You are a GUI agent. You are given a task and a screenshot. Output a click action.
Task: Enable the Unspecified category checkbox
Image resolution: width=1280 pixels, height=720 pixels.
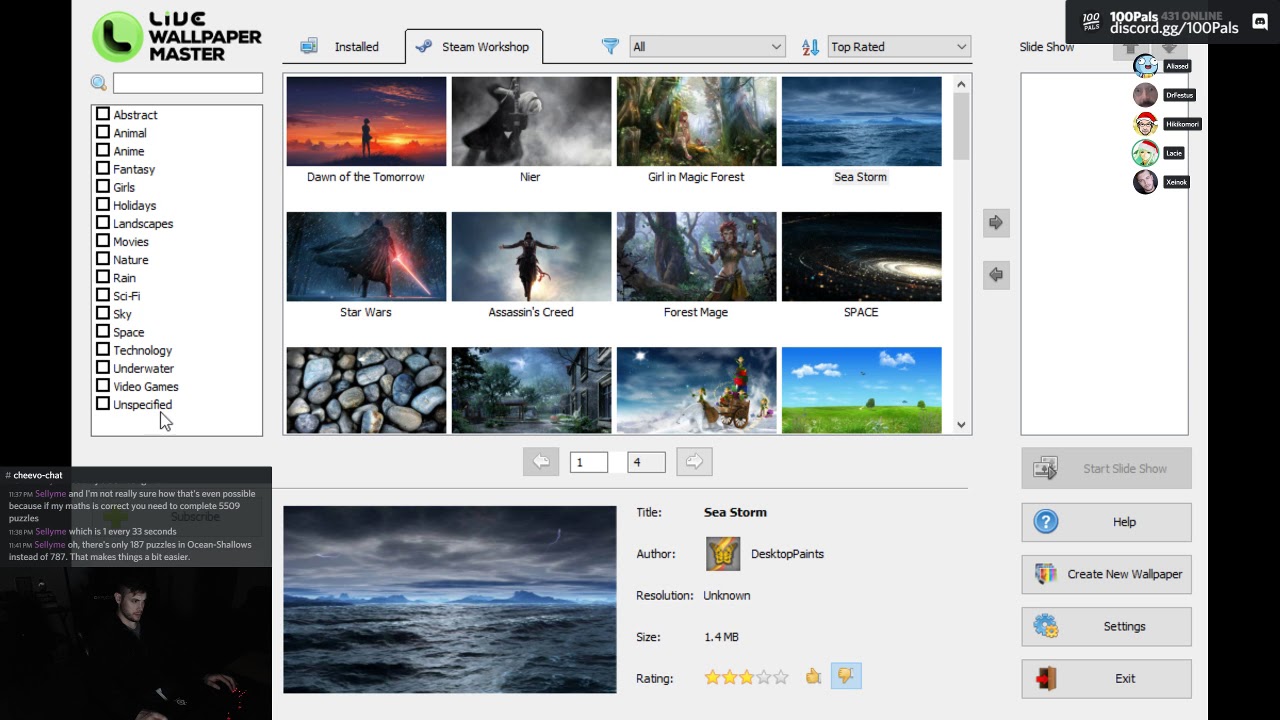(x=103, y=404)
